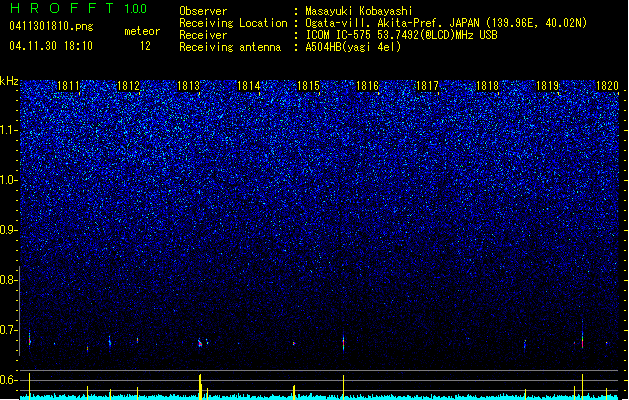Click the 1811 time marker
This screenshot has width=629, height=400.
pyautogui.click(x=69, y=86)
